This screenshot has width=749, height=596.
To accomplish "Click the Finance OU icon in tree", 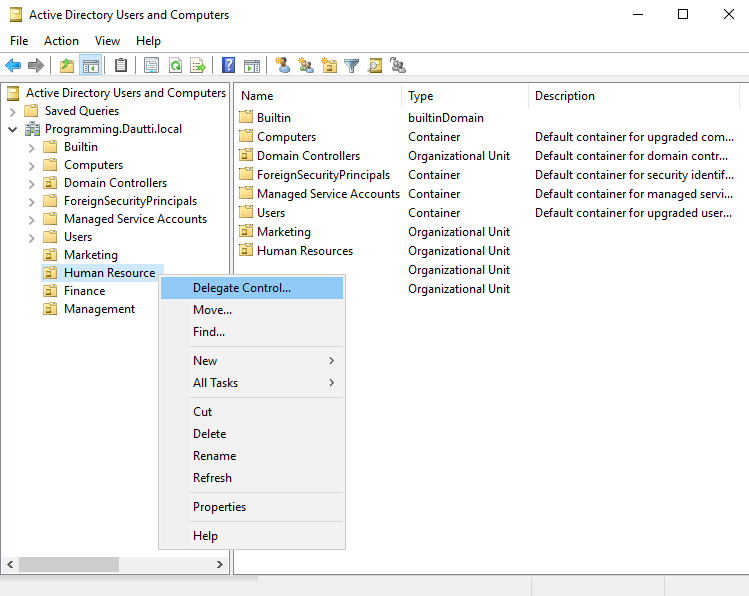I will click(50, 291).
